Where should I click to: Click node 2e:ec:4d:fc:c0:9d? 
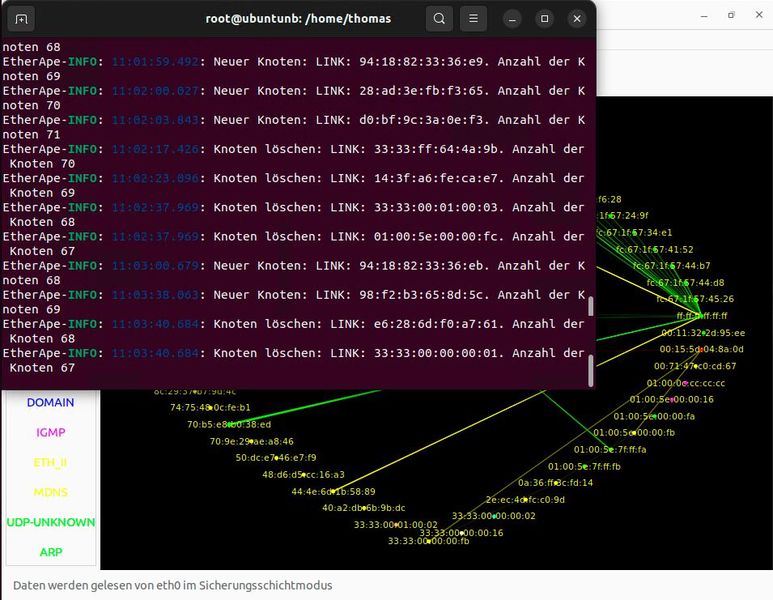click(x=525, y=499)
